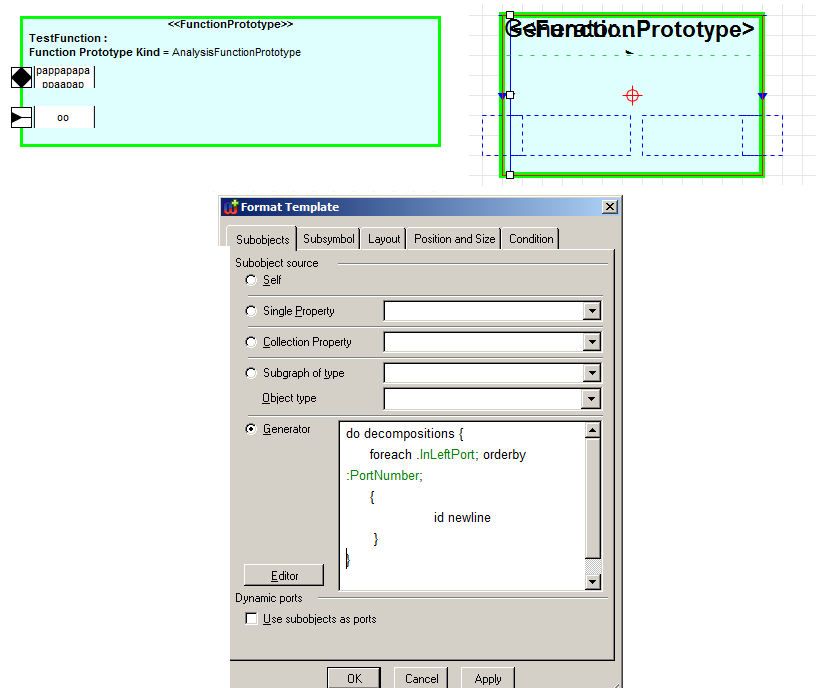This screenshot has height=688, width=820.
Task: Select the Single Property radio option
Action: [x=251, y=311]
